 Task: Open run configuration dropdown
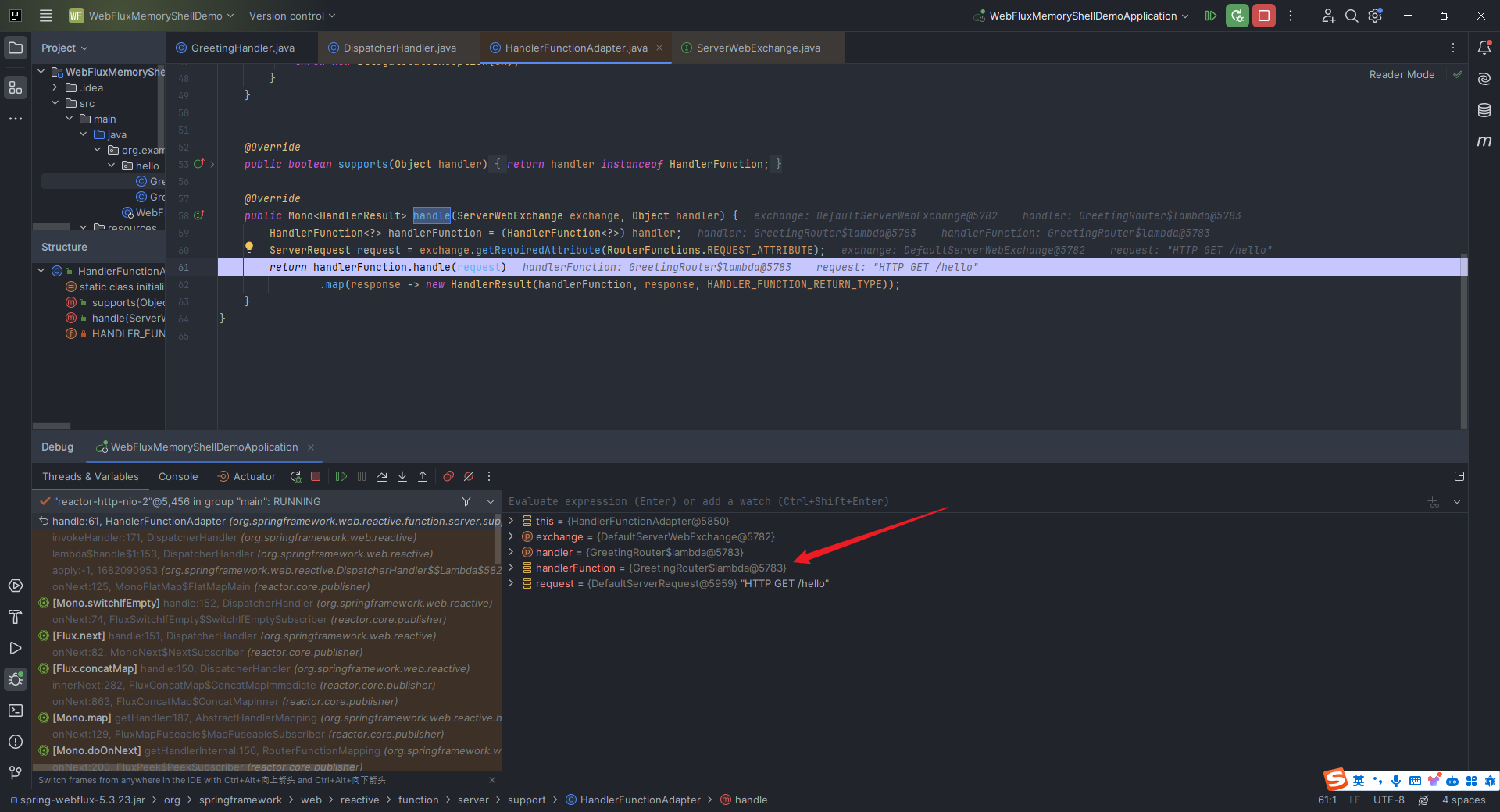click(1082, 16)
